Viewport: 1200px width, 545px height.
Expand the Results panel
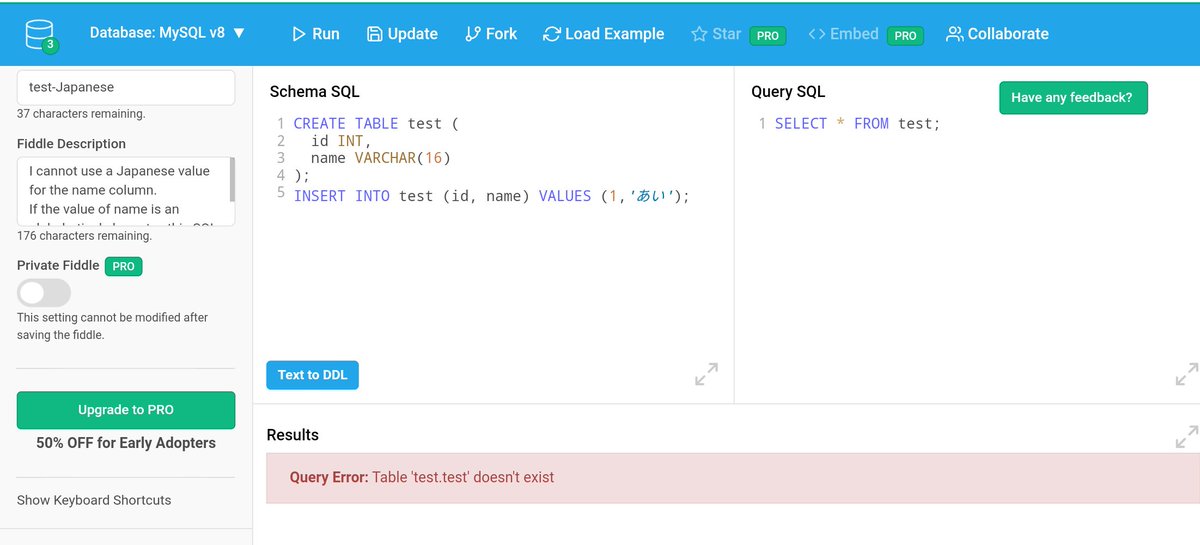pyautogui.click(x=1187, y=437)
